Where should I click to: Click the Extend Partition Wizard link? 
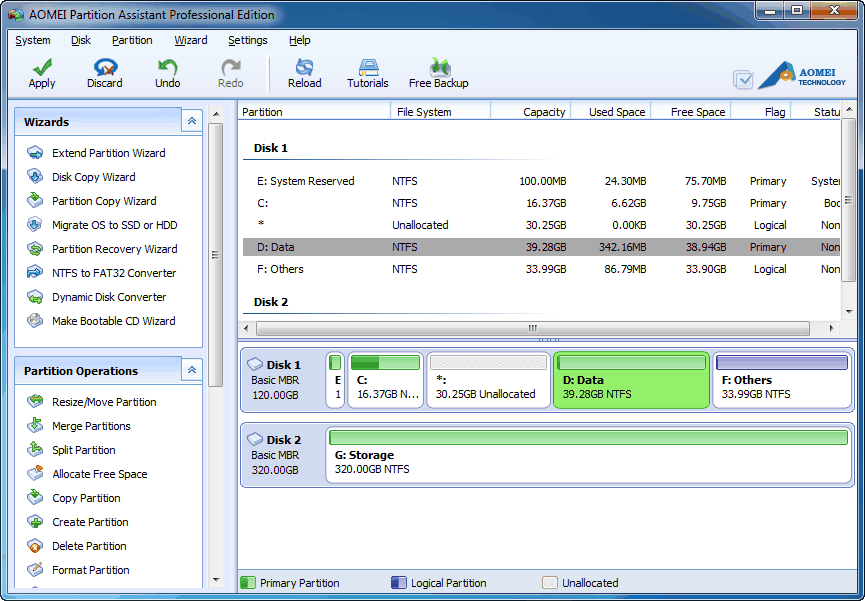coord(109,153)
